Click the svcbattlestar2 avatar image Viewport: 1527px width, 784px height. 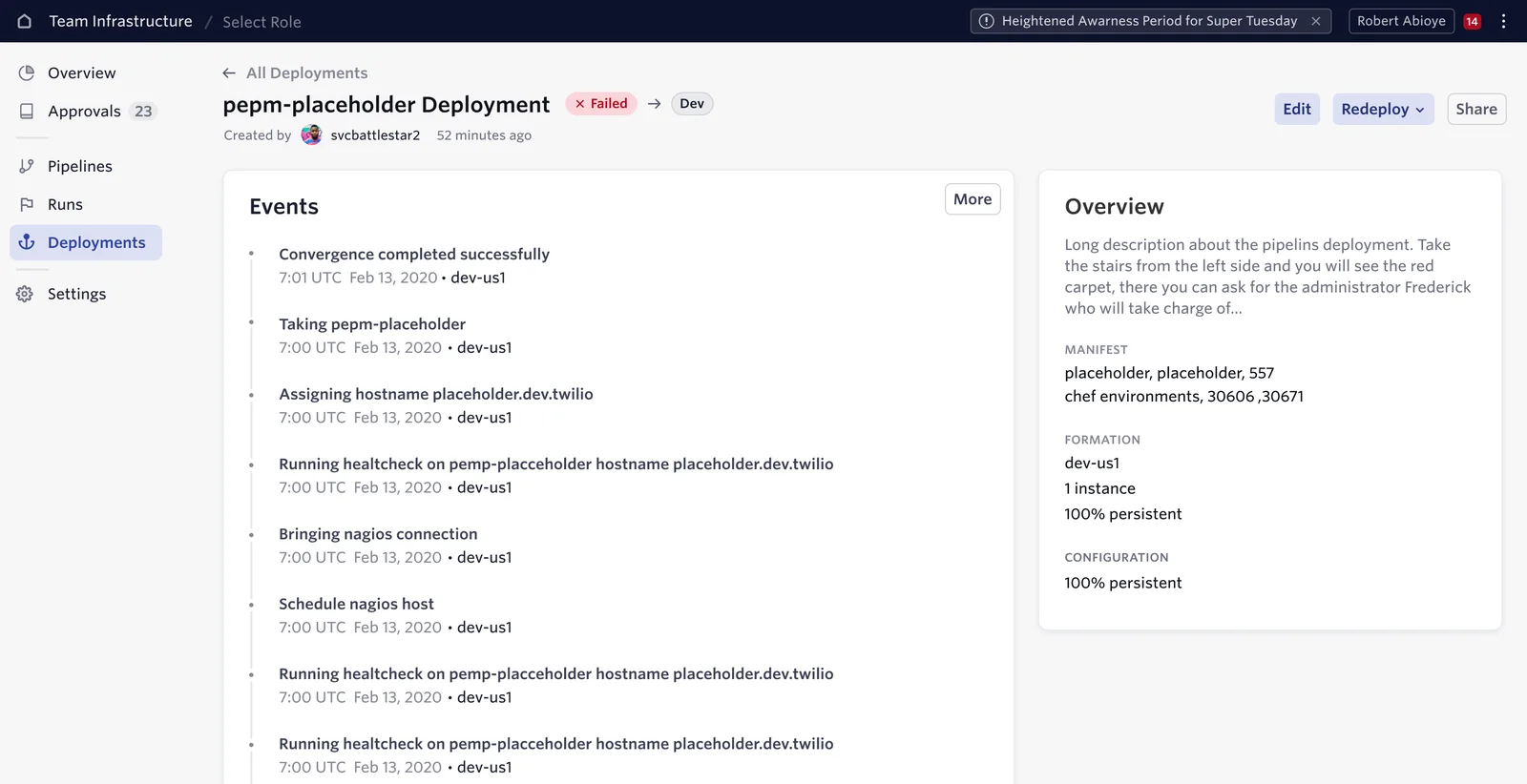coord(311,134)
